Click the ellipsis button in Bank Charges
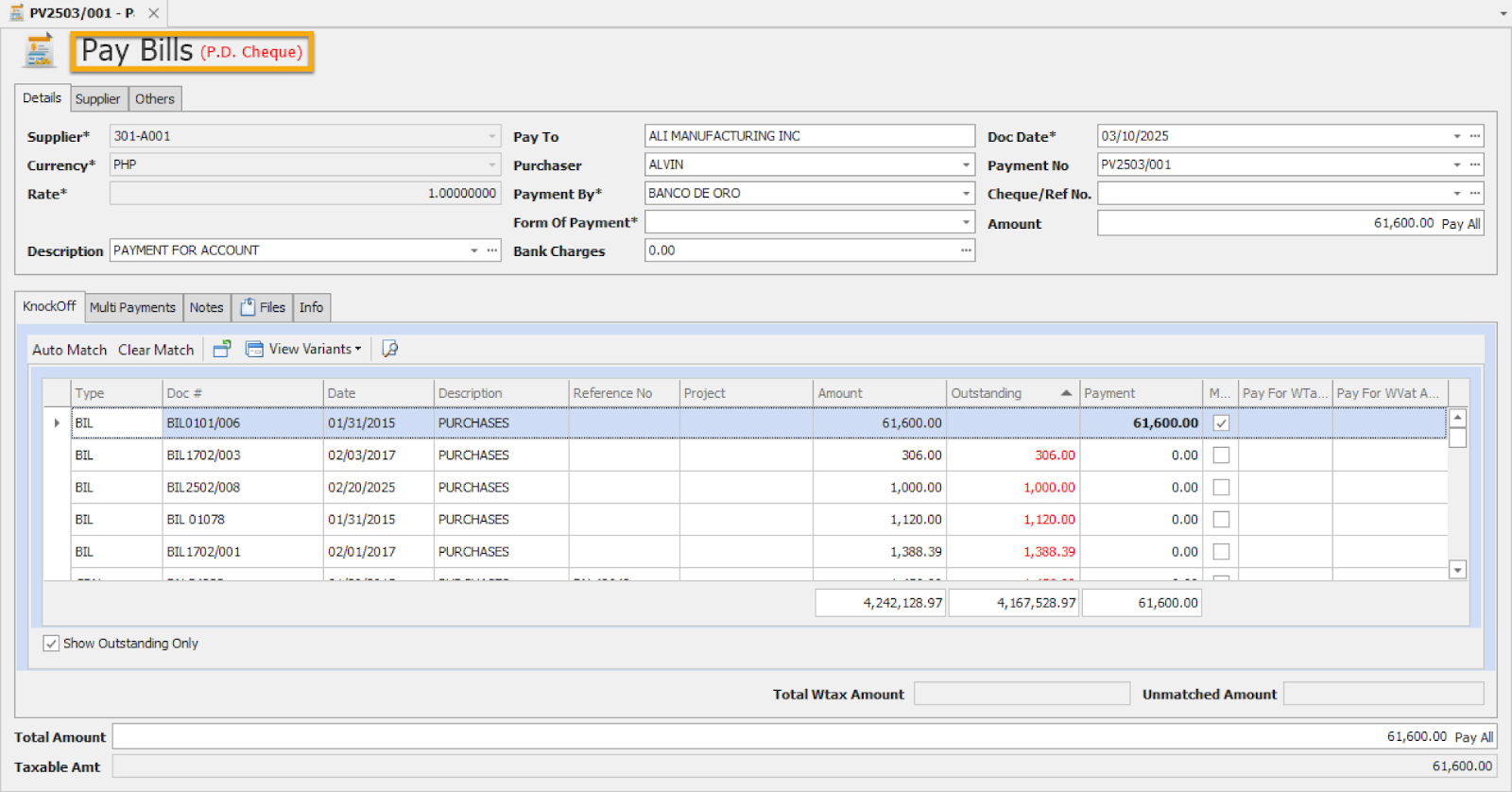Viewport: 1512px width, 792px height. pos(966,250)
